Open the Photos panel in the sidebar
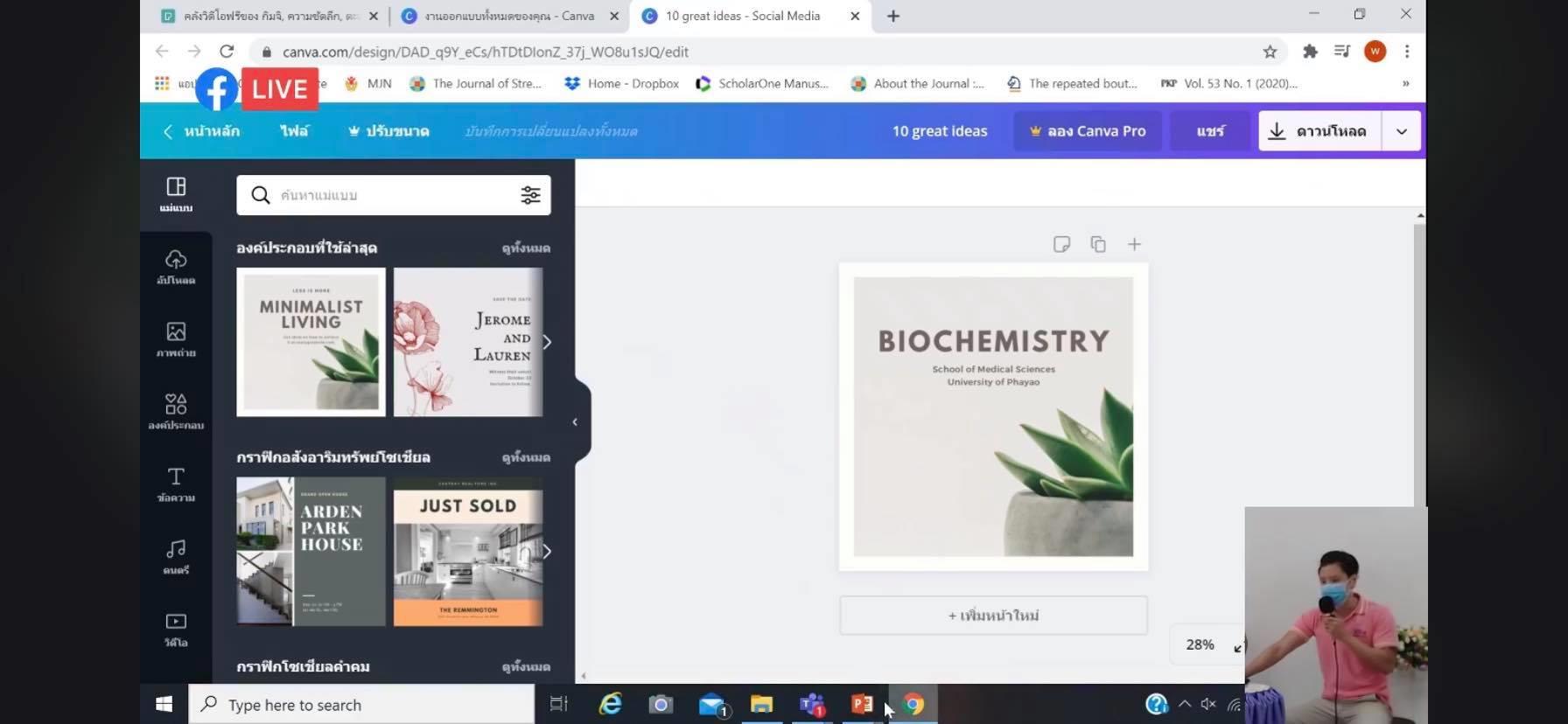 pyautogui.click(x=176, y=340)
